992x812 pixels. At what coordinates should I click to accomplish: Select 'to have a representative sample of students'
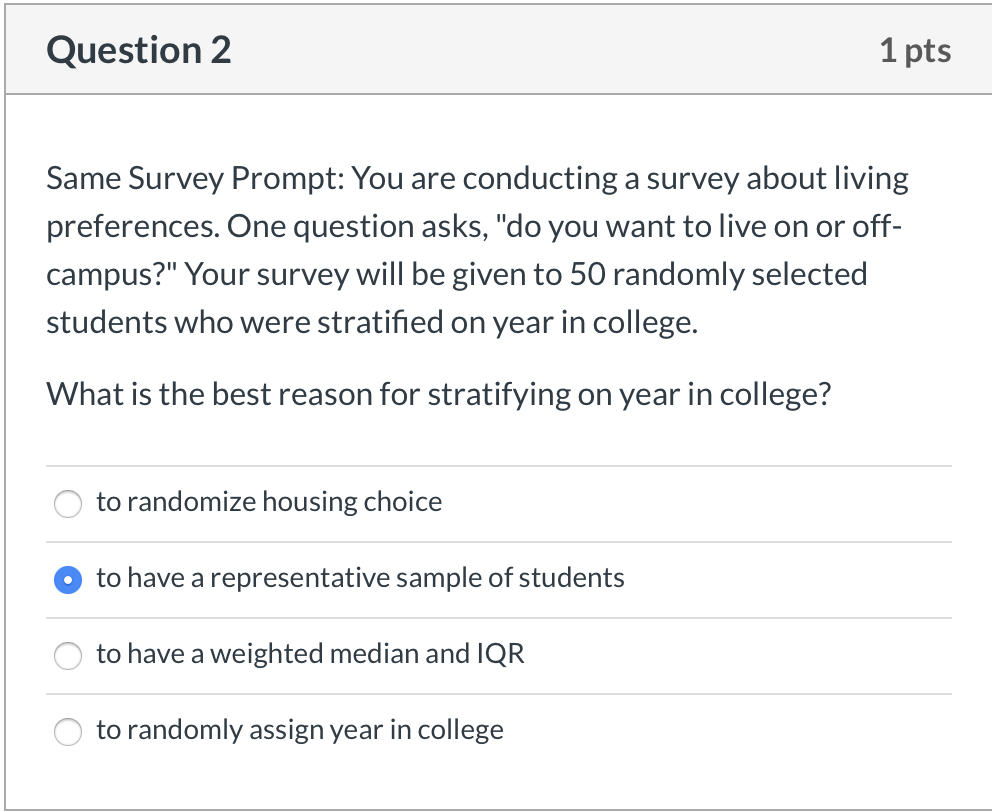point(67,579)
